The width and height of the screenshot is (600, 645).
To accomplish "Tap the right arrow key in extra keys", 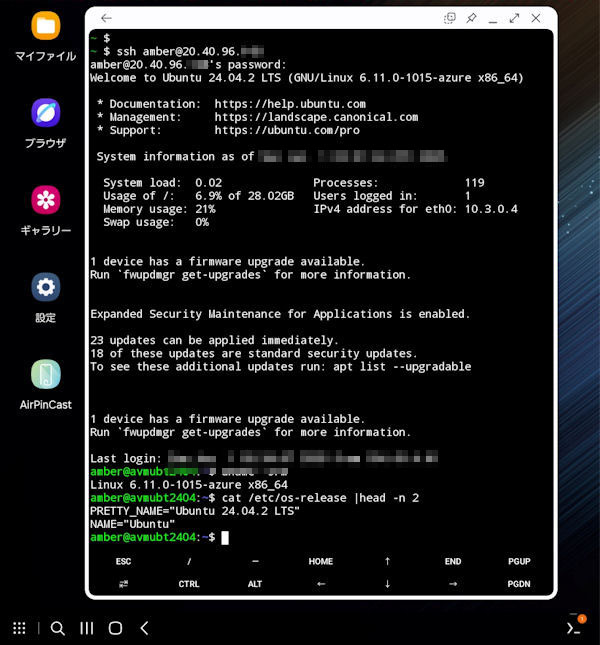I will coord(453,584).
